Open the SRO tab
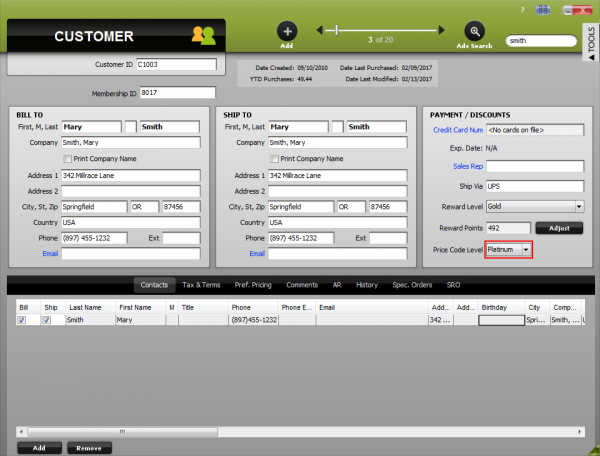The height and width of the screenshot is (456, 600). click(453, 285)
